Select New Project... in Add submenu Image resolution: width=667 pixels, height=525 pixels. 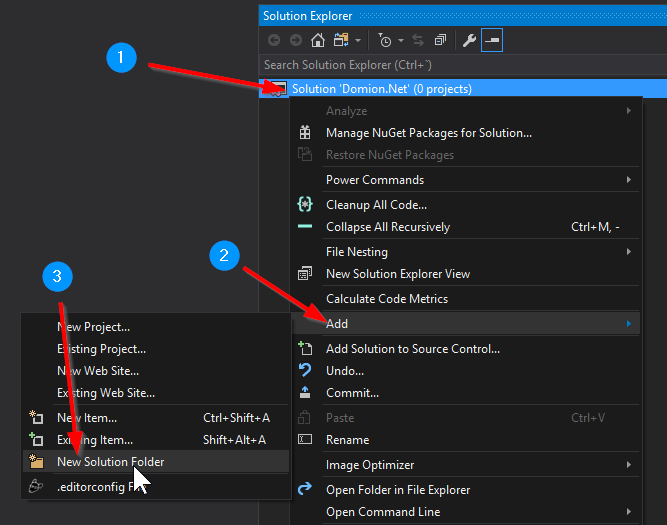[156, 327]
